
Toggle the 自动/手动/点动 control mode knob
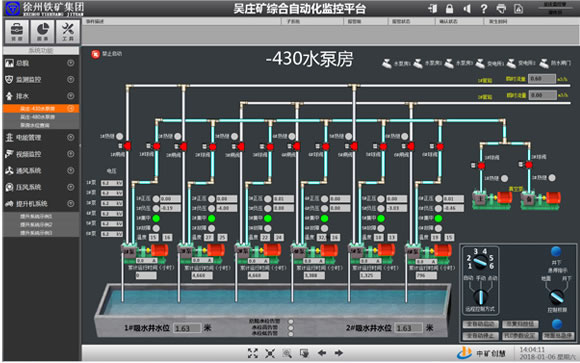click(480, 296)
